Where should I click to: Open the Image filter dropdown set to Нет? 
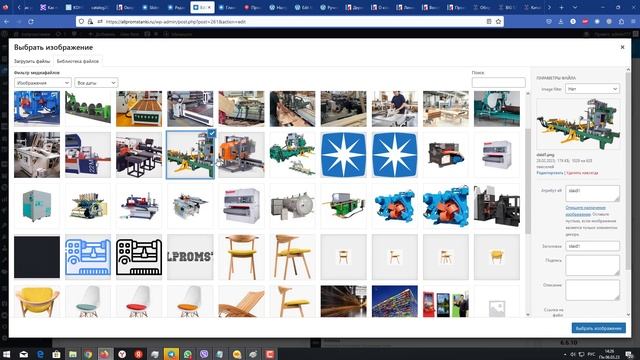click(592, 89)
